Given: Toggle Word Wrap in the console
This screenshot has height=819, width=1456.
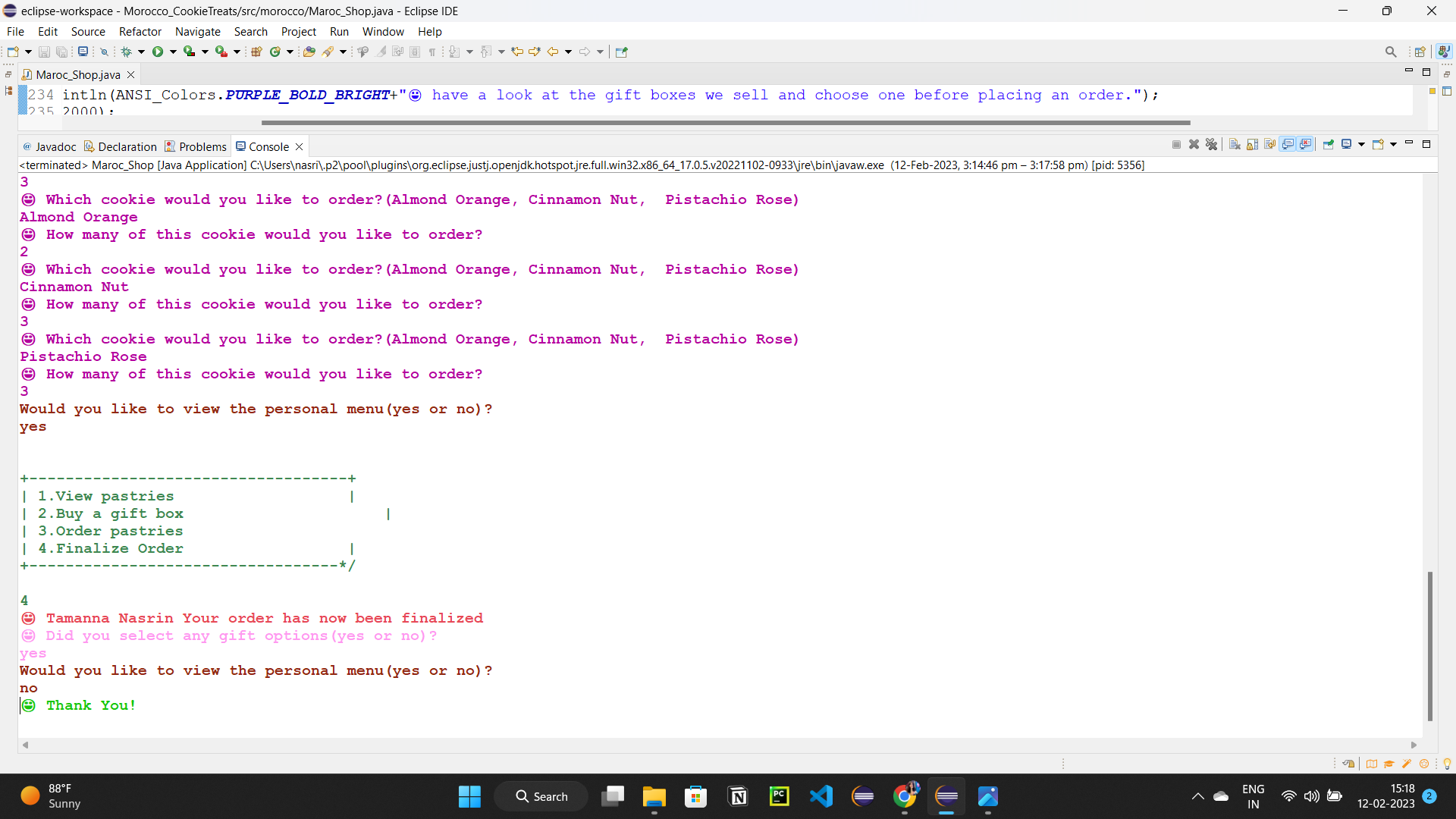Looking at the screenshot, I should click(x=1269, y=145).
